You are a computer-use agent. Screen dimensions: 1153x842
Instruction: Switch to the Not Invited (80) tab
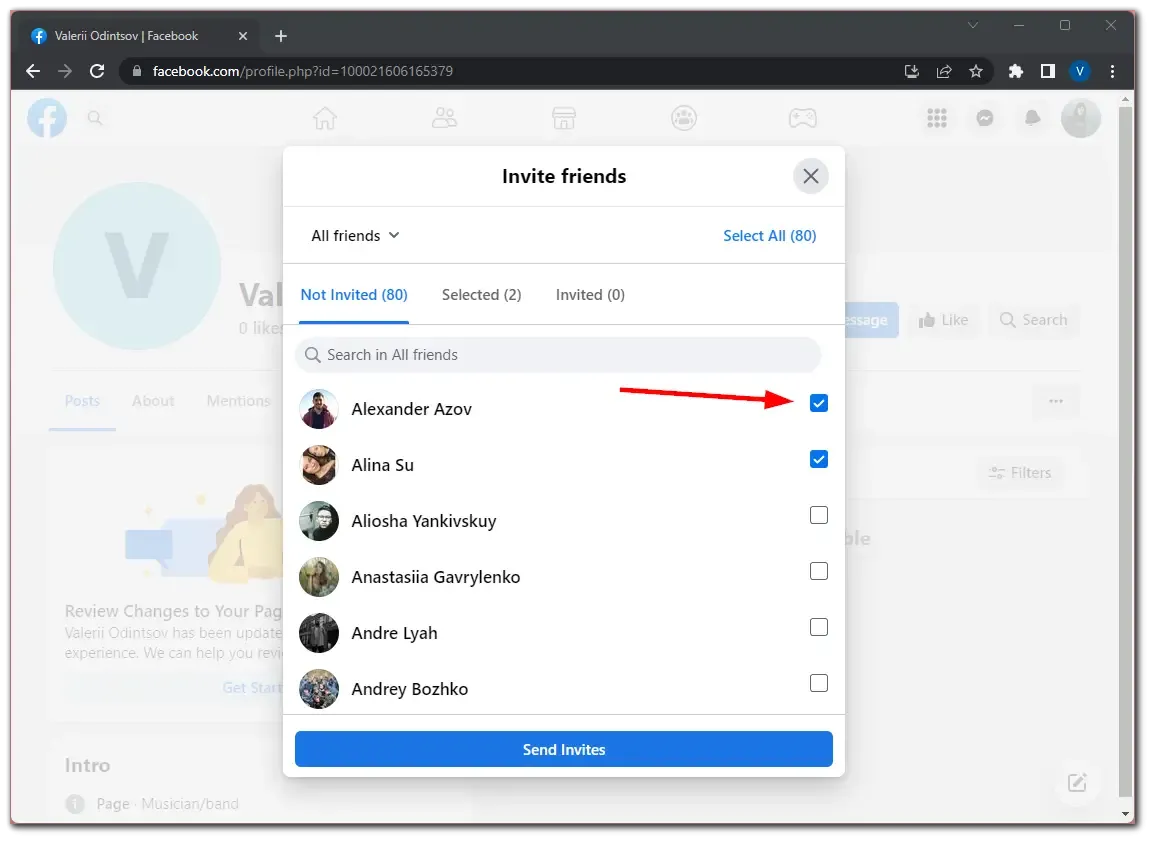coord(354,295)
